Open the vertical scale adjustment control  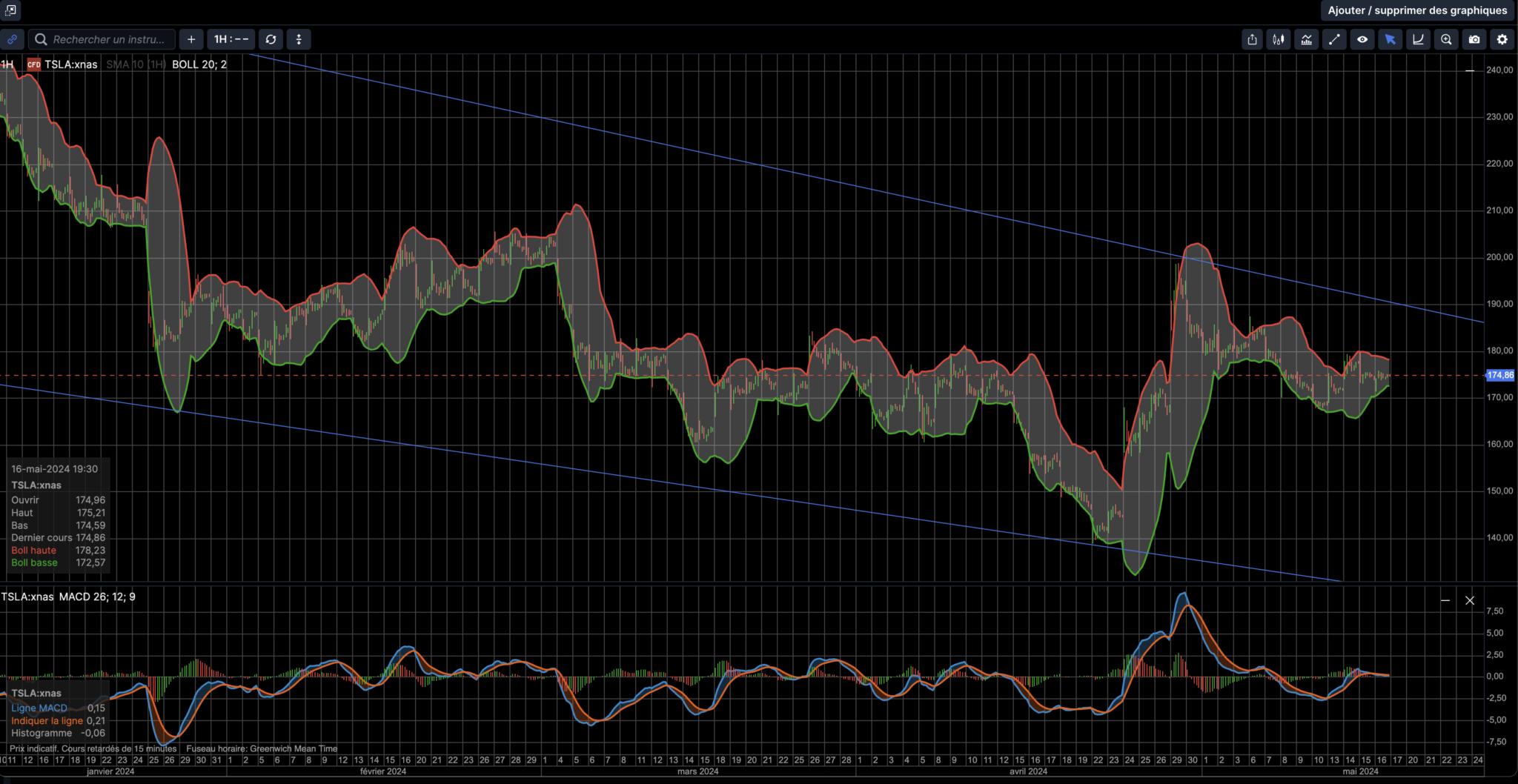click(x=298, y=39)
